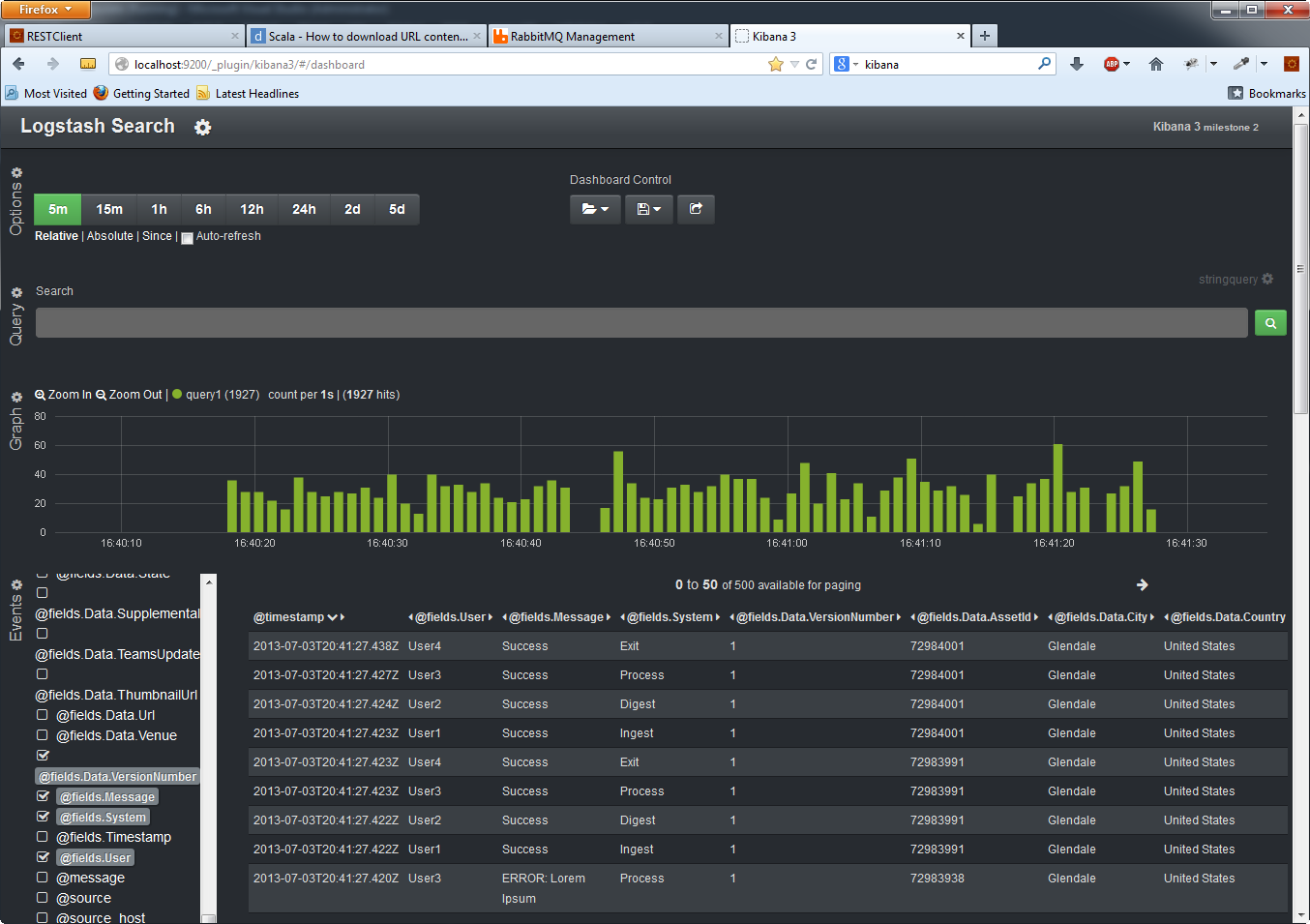Click the main page vertical scrollbar thumb
The height and width of the screenshot is (924, 1310).
[x=1301, y=269]
